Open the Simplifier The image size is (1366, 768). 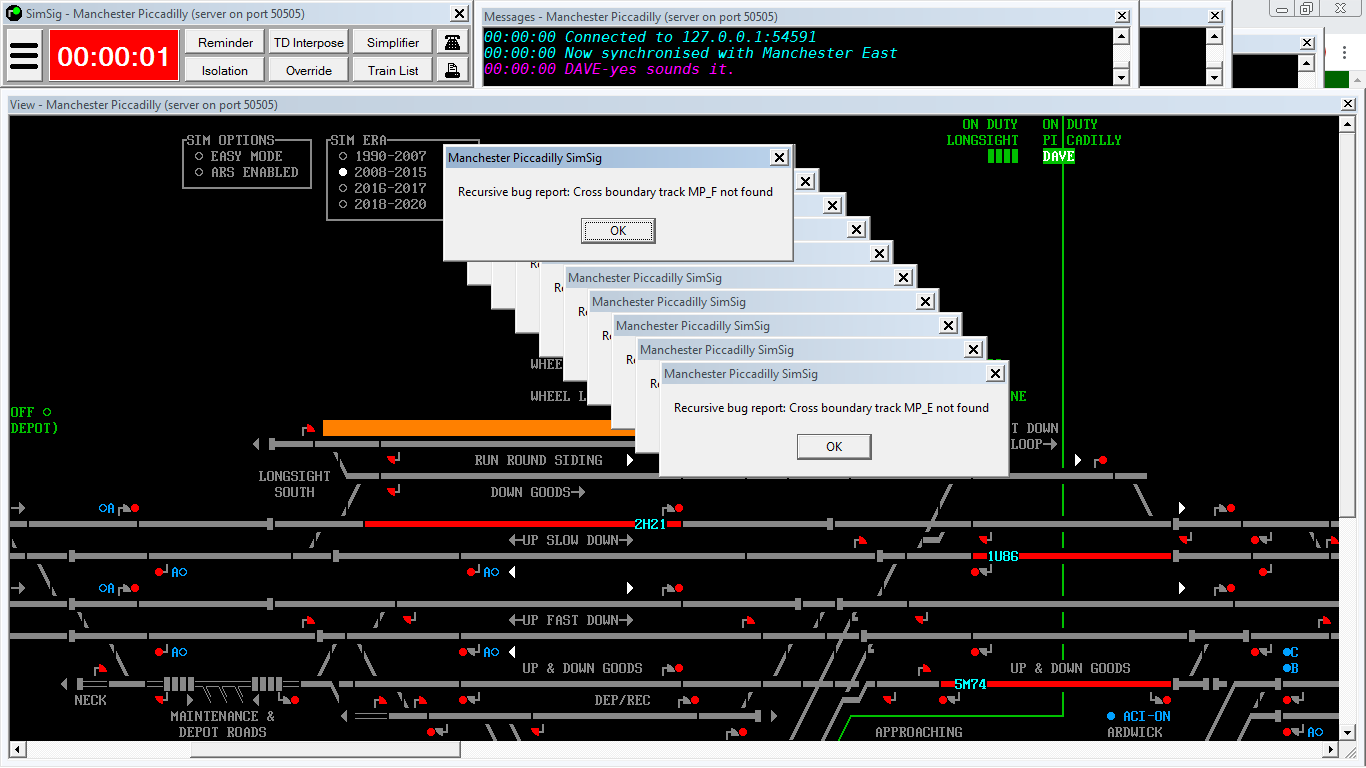pyautogui.click(x=393, y=42)
